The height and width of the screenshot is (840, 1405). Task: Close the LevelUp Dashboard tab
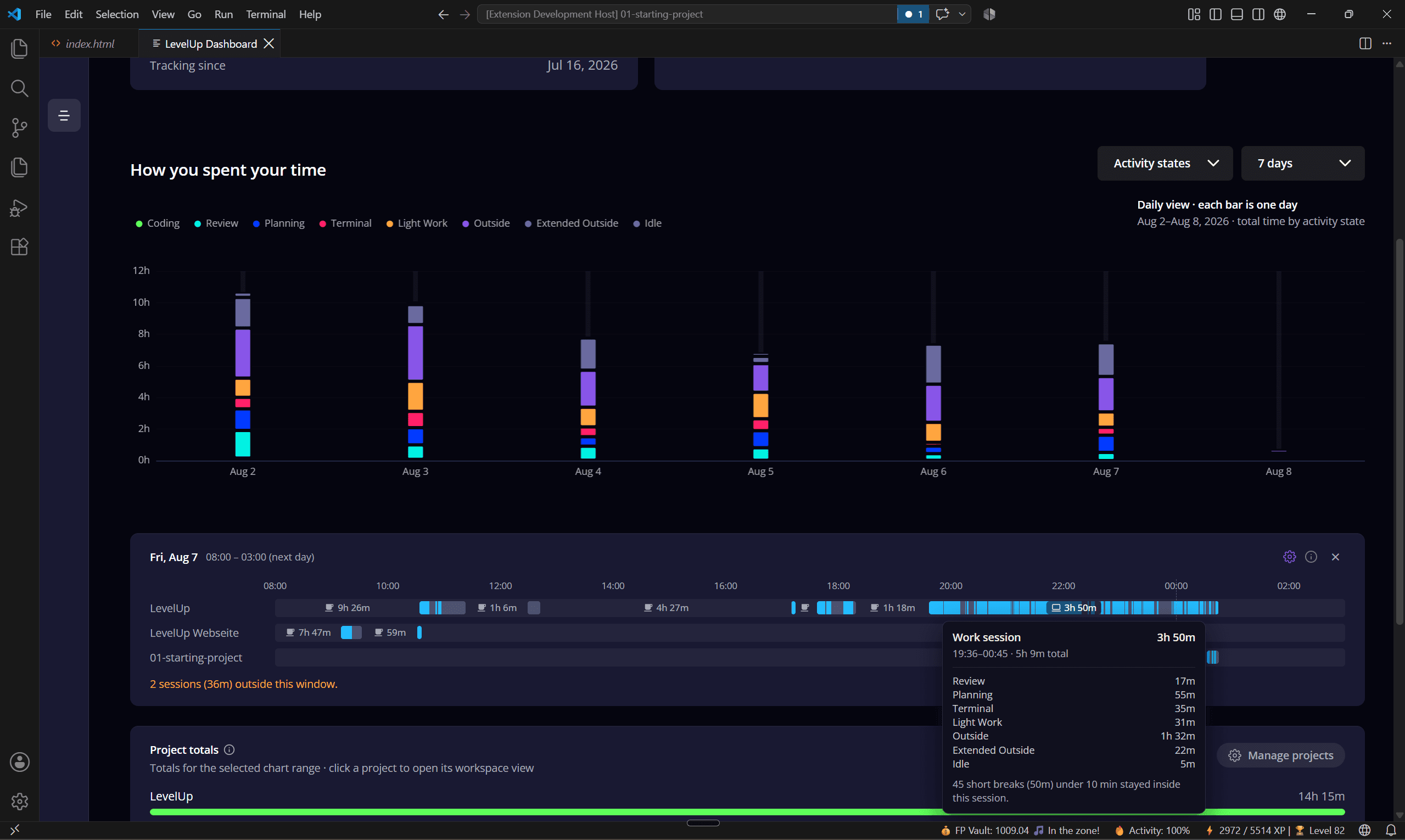click(x=269, y=43)
